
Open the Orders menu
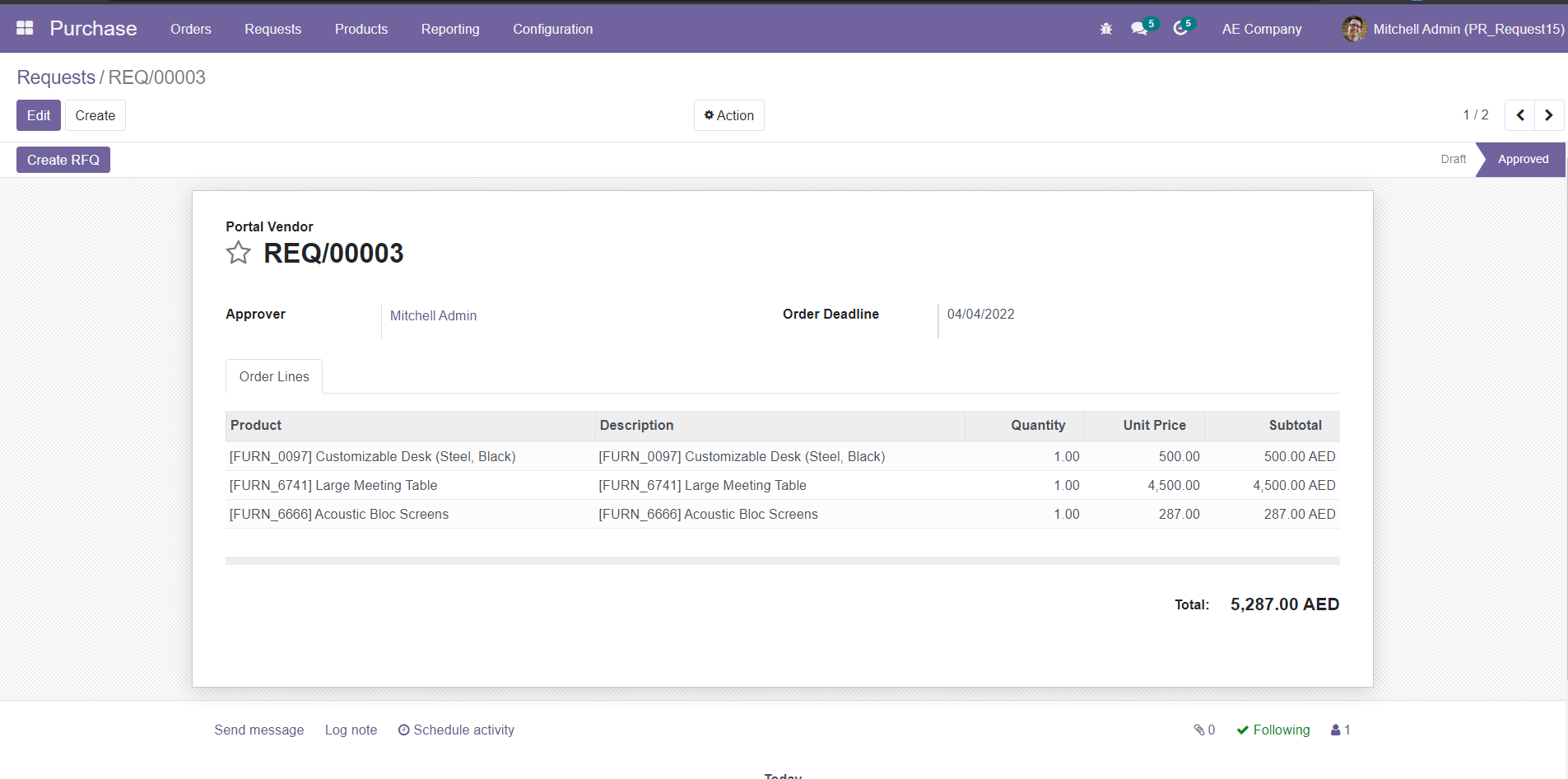point(190,29)
